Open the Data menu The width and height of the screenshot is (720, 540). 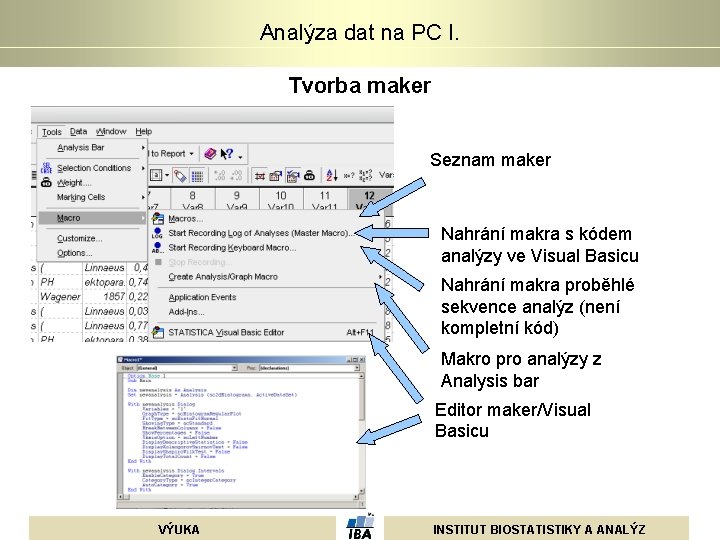79,131
